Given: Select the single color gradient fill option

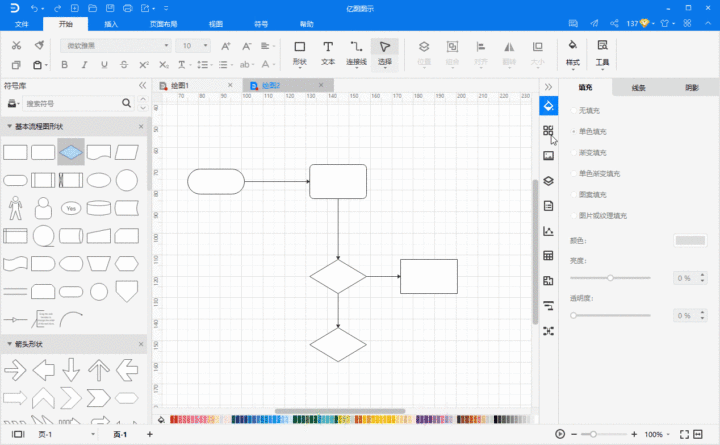Looking at the screenshot, I should [x=596, y=174].
